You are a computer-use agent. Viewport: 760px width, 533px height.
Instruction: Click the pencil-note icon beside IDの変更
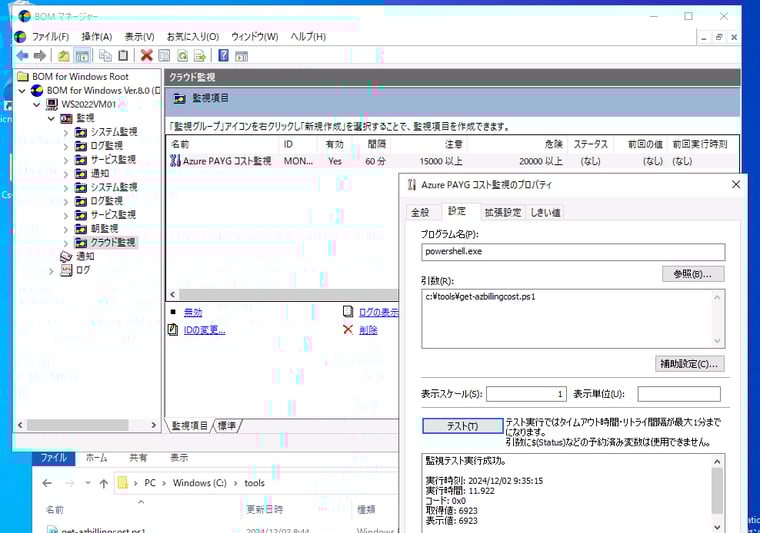click(173, 330)
